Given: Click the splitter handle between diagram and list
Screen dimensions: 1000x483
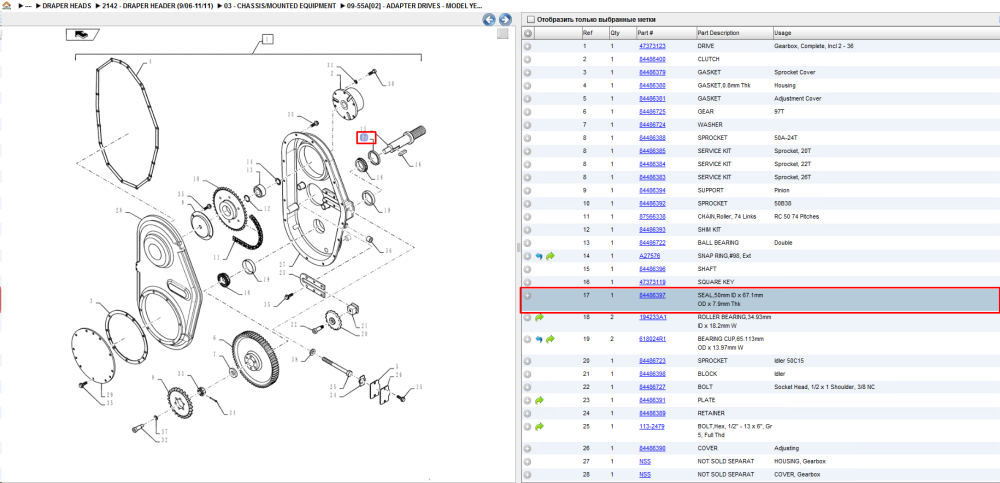Looking at the screenshot, I should point(518,248).
